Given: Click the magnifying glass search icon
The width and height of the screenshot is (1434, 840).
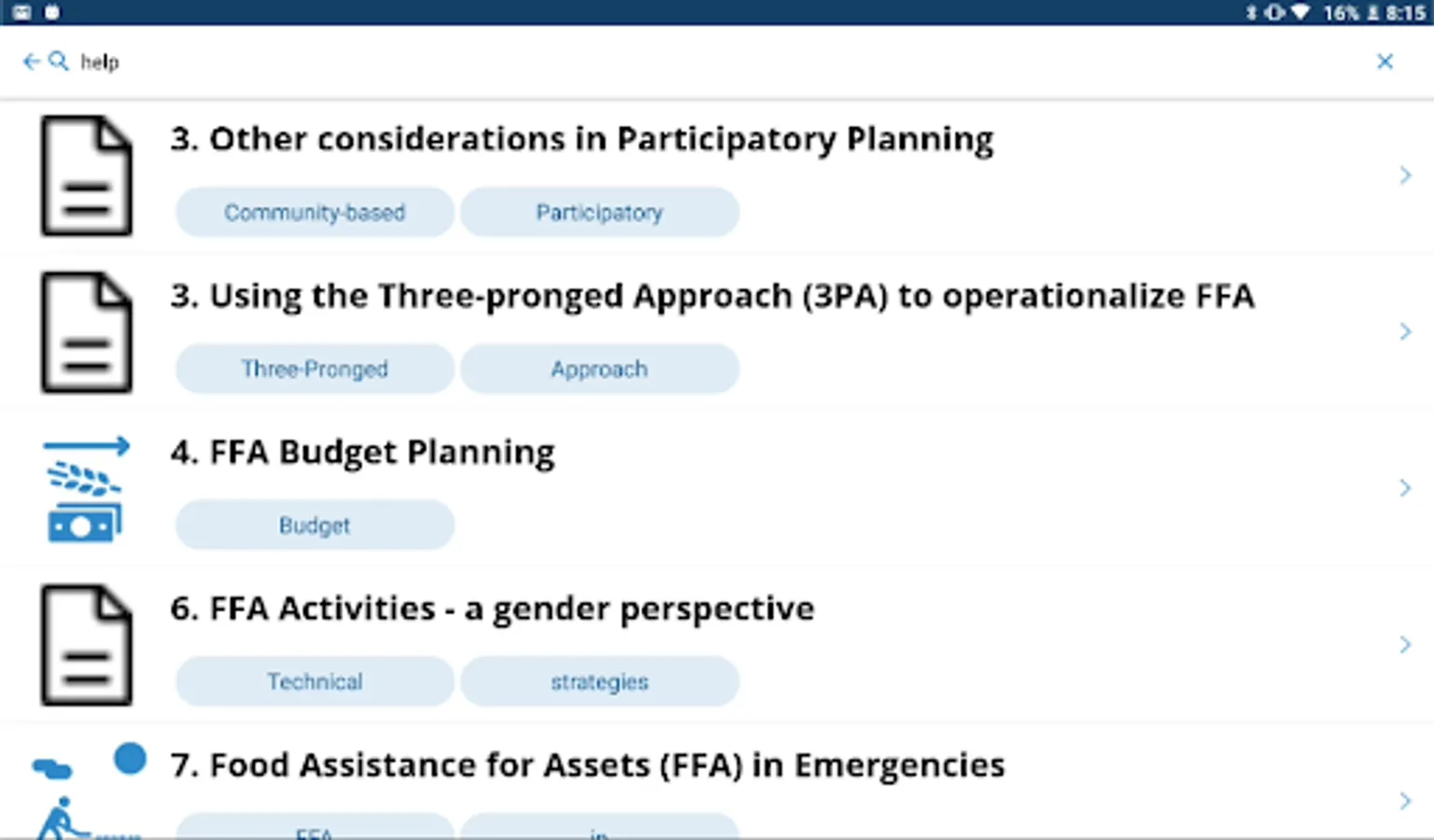Looking at the screenshot, I should coord(58,62).
